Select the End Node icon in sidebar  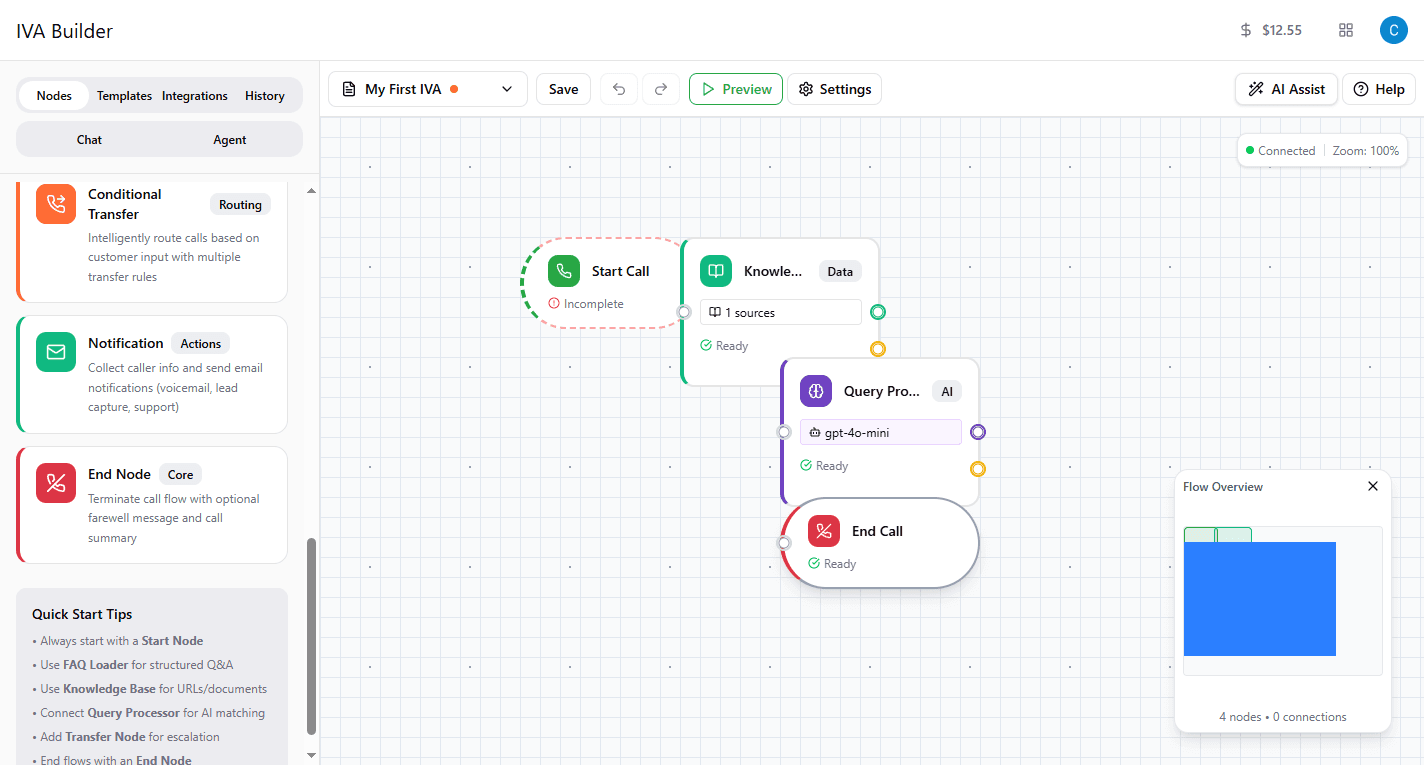pos(55,483)
